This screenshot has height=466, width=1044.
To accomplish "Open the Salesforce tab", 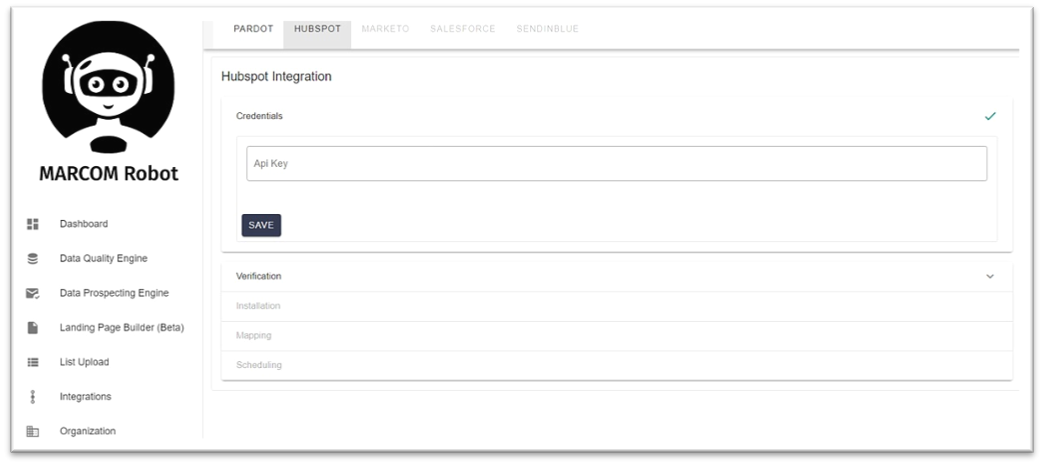I will [462, 29].
